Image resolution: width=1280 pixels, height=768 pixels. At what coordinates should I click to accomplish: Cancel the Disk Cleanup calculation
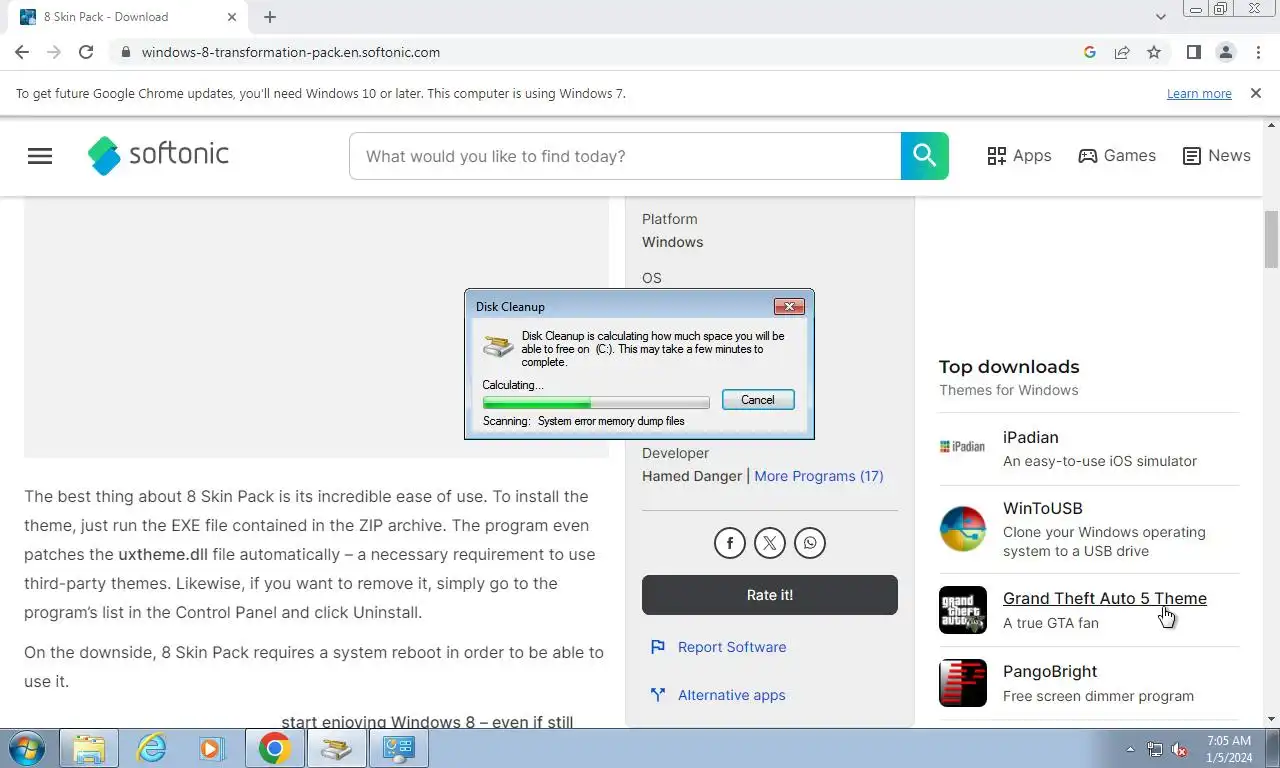coord(758,400)
